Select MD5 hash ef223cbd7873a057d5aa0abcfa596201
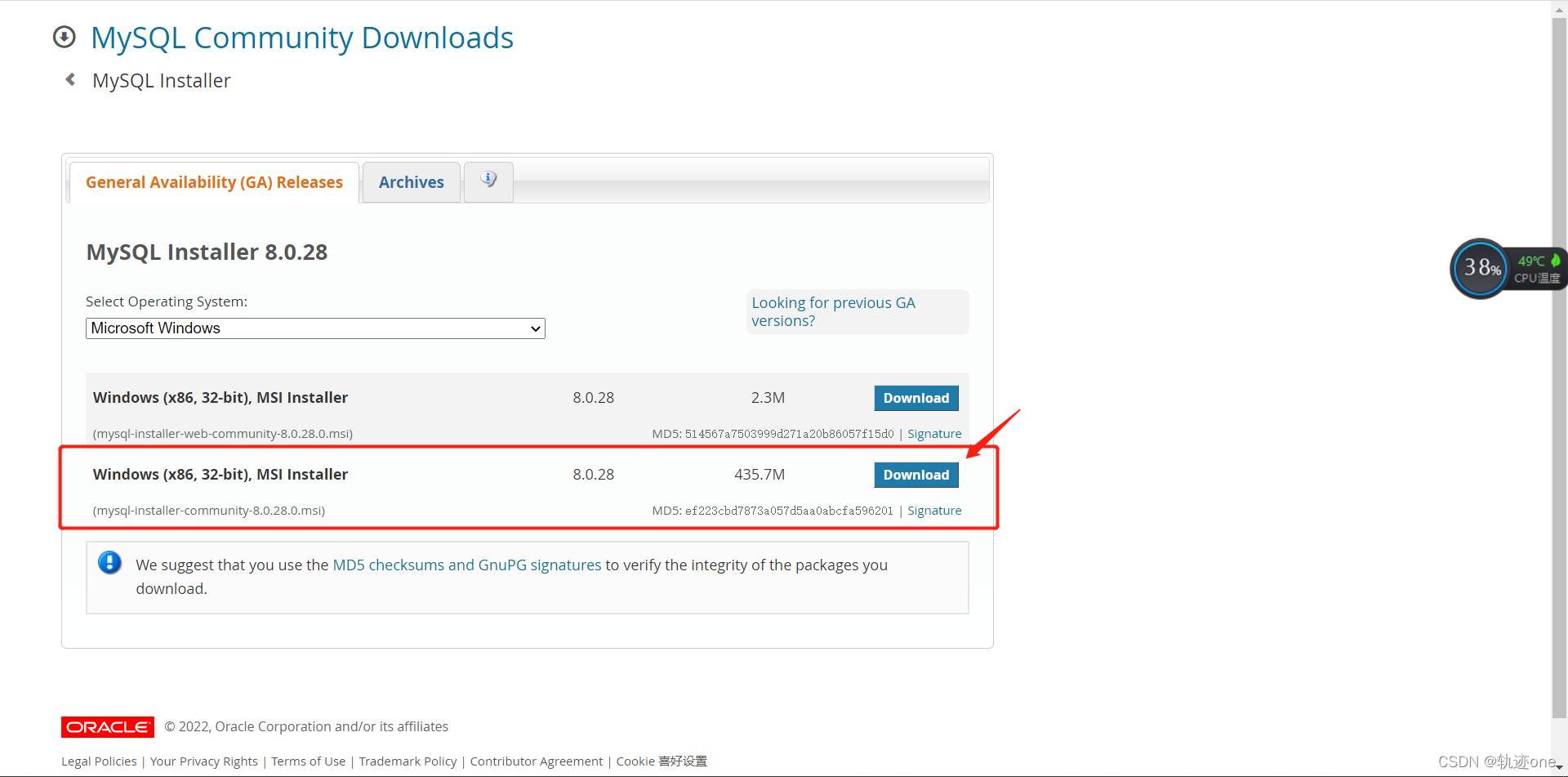The width and height of the screenshot is (1568, 777). 789,511
